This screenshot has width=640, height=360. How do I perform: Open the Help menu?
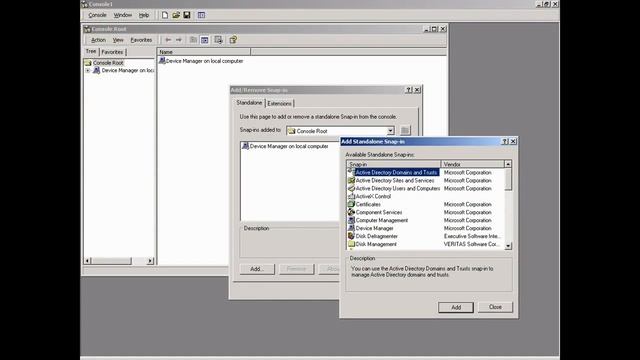click(144, 15)
